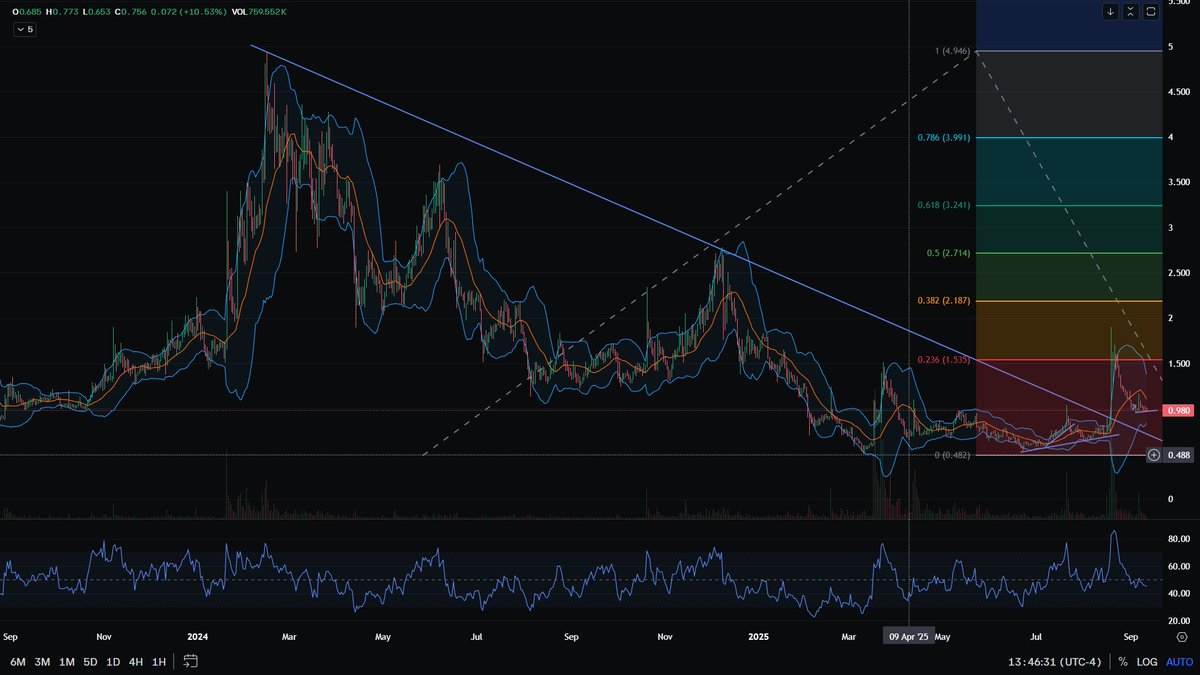
Task: Select the 5D time range
Action: (91, 661)
